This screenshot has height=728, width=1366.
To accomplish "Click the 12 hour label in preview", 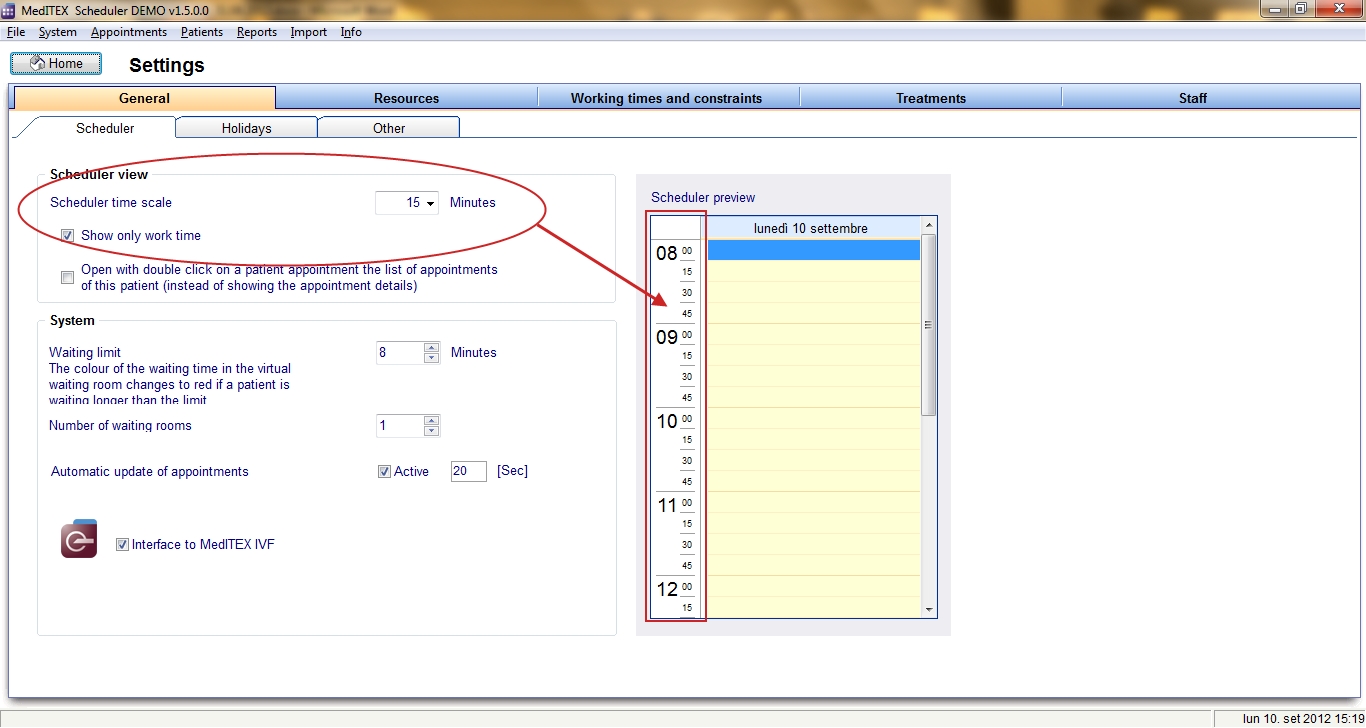I will 667,590.
